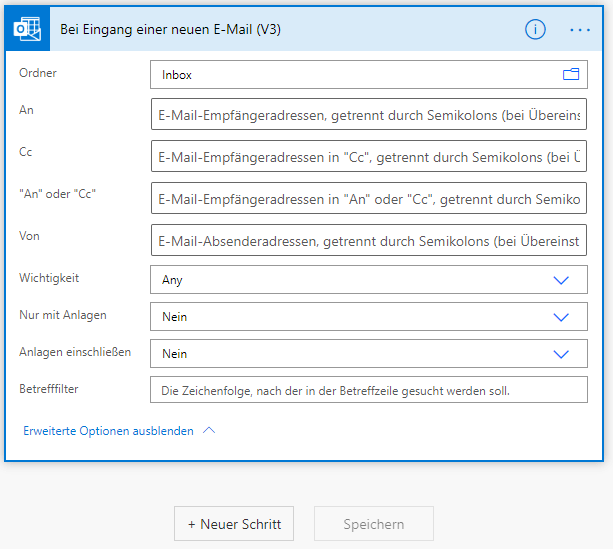Click the Betrefffilter label
Viewport: 613px width, 549px height.
click(x=49, y=389)
